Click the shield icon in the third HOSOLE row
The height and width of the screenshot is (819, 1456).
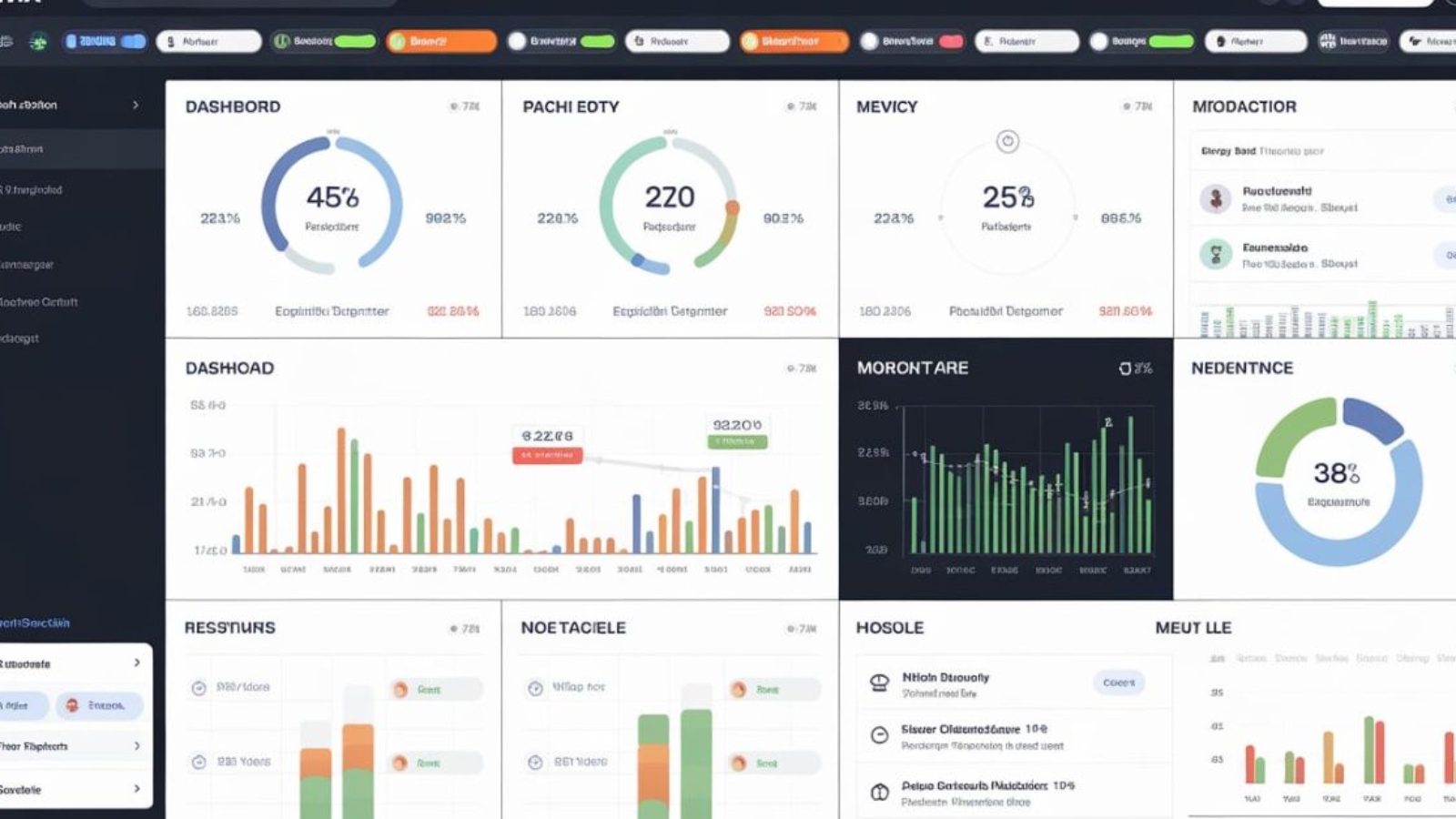point(879,792)
